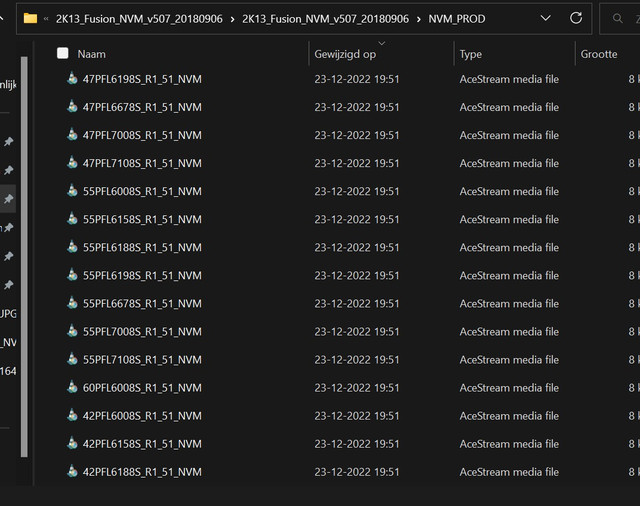Click the 55PFL6158S_R1_51_NVM file icon
The height and width of the screenshot is (506, 640).
[72, 219]
